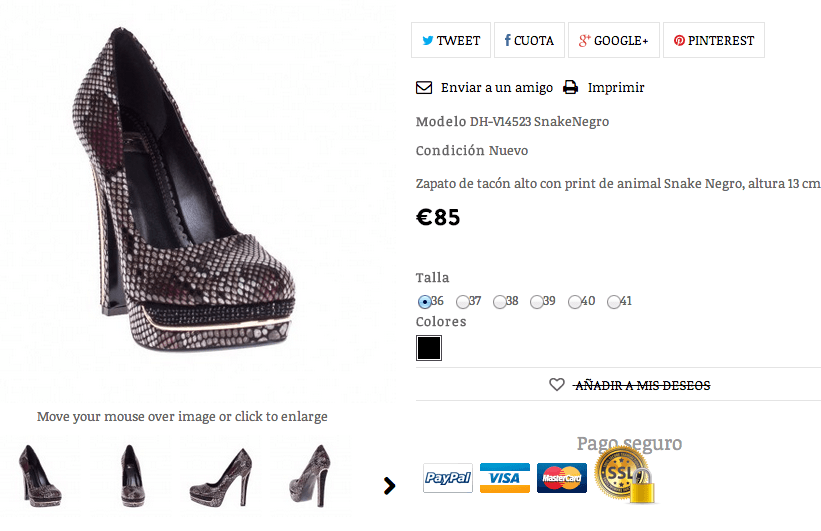This screenshot has height=531, width=821.
Task: Choose the black color swatch
Action: click(x=429, y=348)
